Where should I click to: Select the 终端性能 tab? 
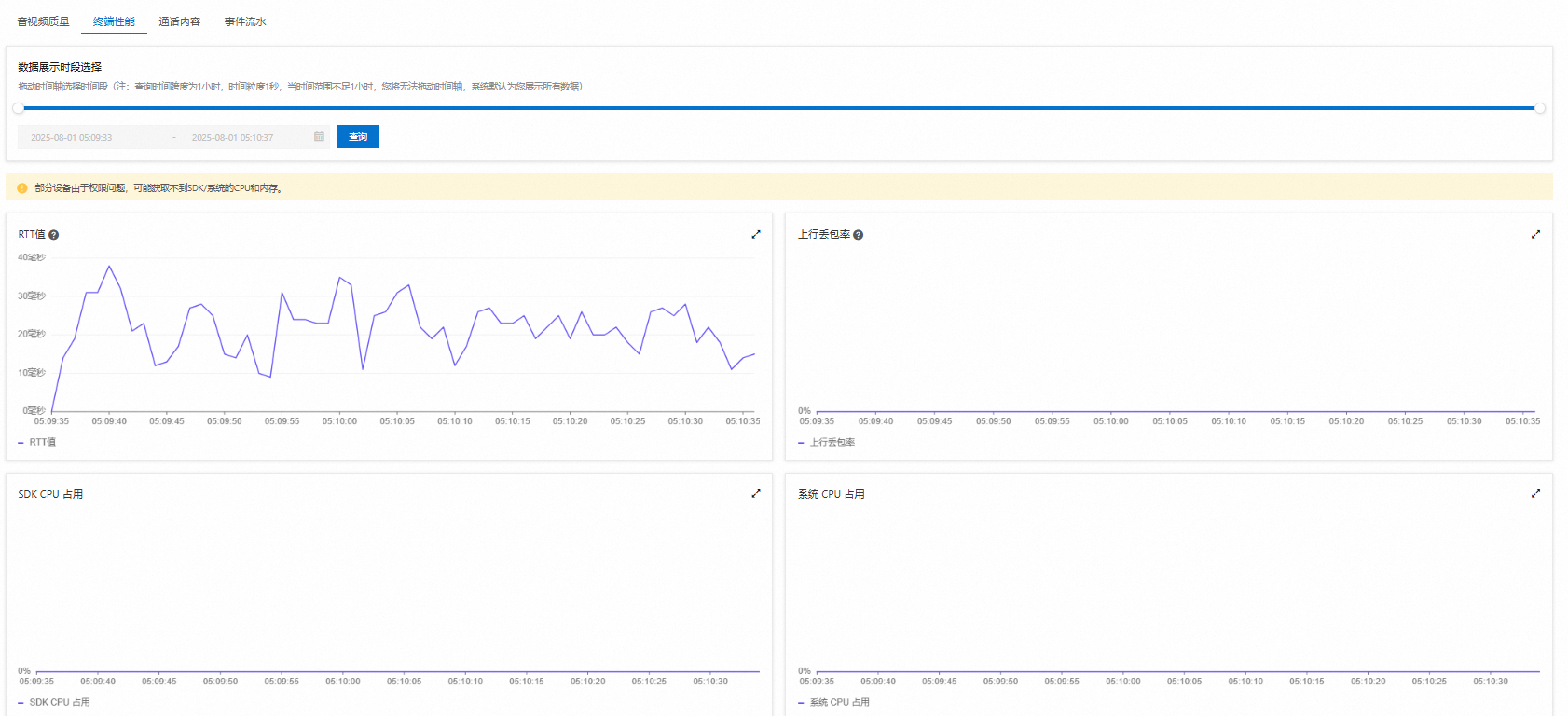(114, 21)
